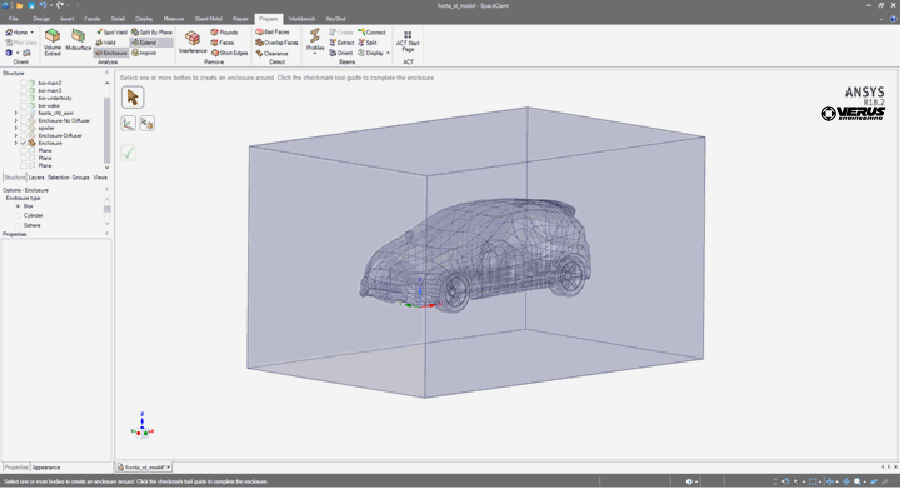Toggle visibility checkbox for Enclosure-No Diffuser
900x488 pixels.
click(24, 121)
